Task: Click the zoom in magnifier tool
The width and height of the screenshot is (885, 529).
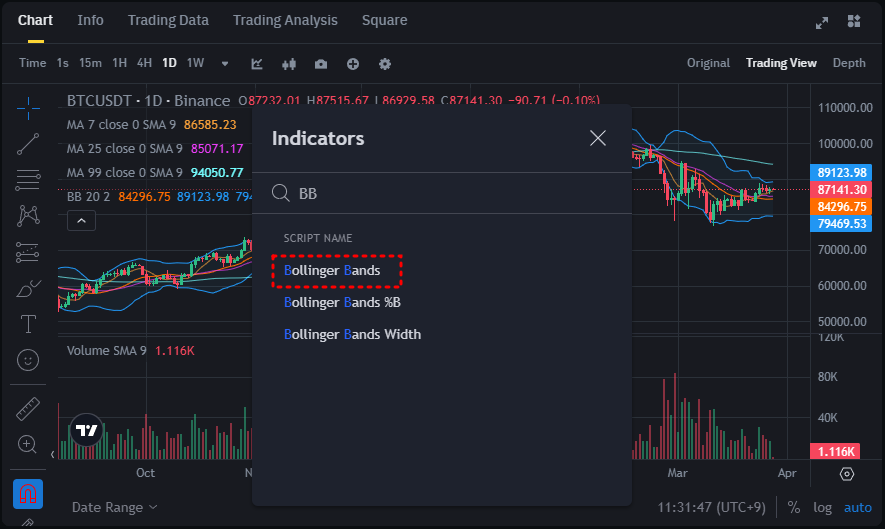Action: 28,444
